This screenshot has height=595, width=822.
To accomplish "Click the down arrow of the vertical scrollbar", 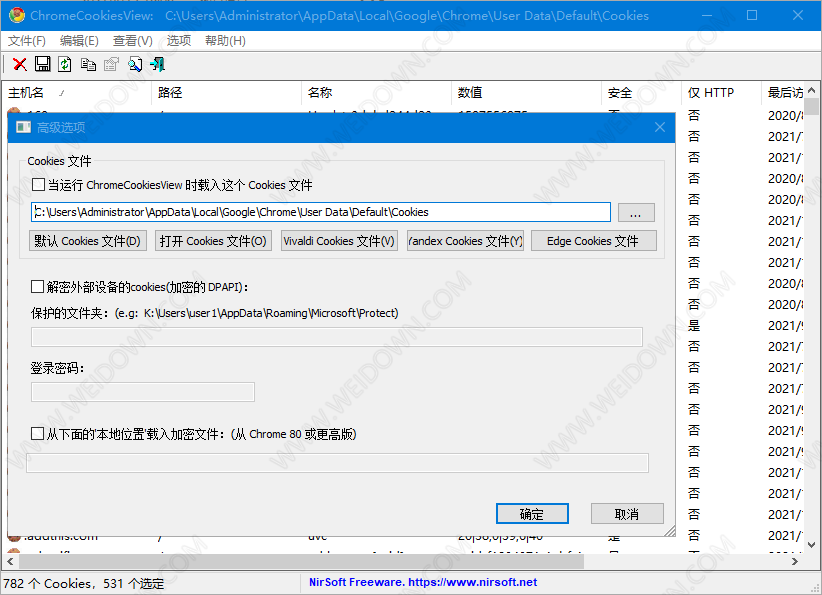I will [812, 545].
